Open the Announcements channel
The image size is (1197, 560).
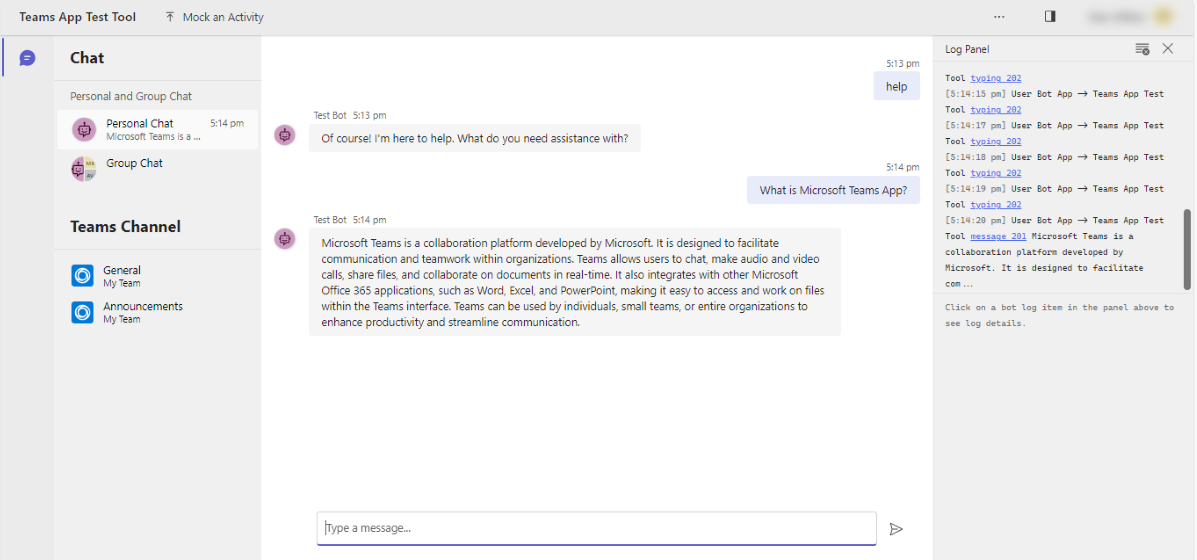tap(157, 312)
